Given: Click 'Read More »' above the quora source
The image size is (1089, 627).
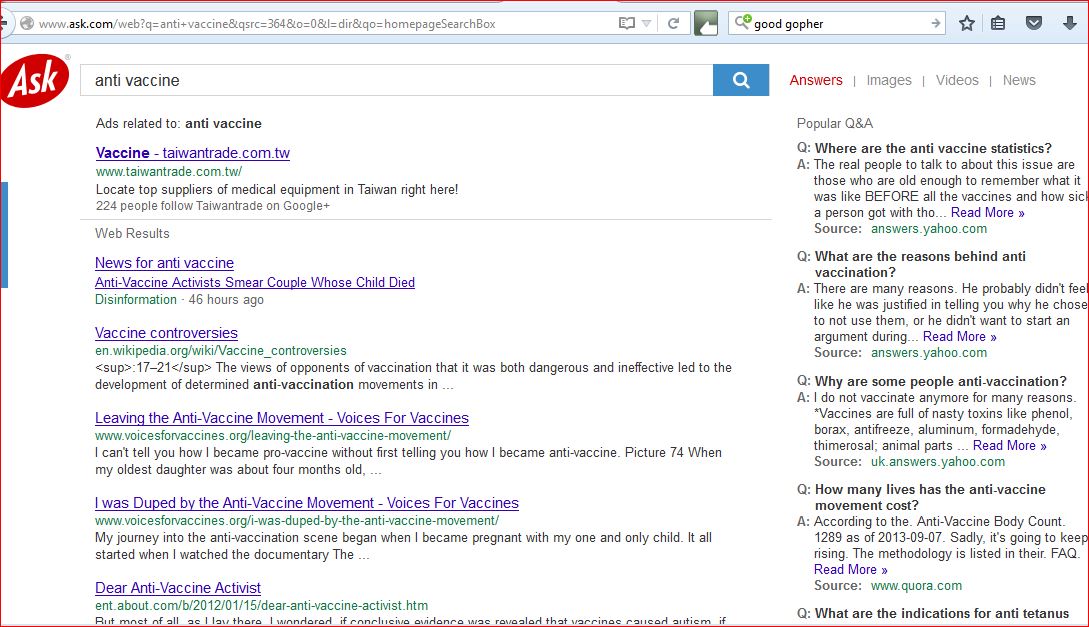Looking at the screenshot, I should pyautogui.click(x=850, y=570).
